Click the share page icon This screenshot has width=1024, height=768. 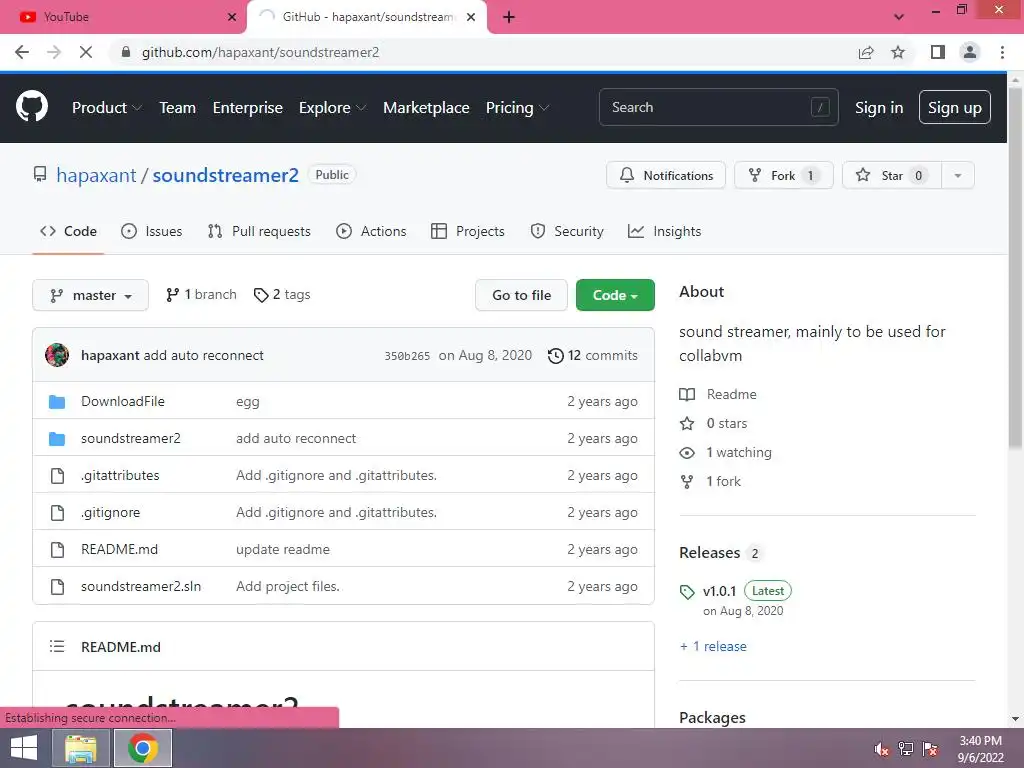[x=866, y=52]
